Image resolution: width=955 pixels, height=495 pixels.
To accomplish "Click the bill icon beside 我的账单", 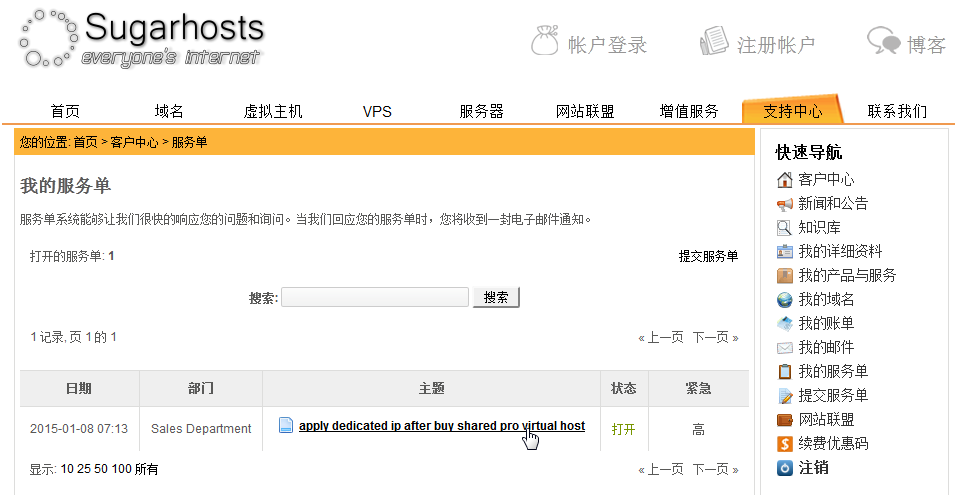I will coord(784,324).
